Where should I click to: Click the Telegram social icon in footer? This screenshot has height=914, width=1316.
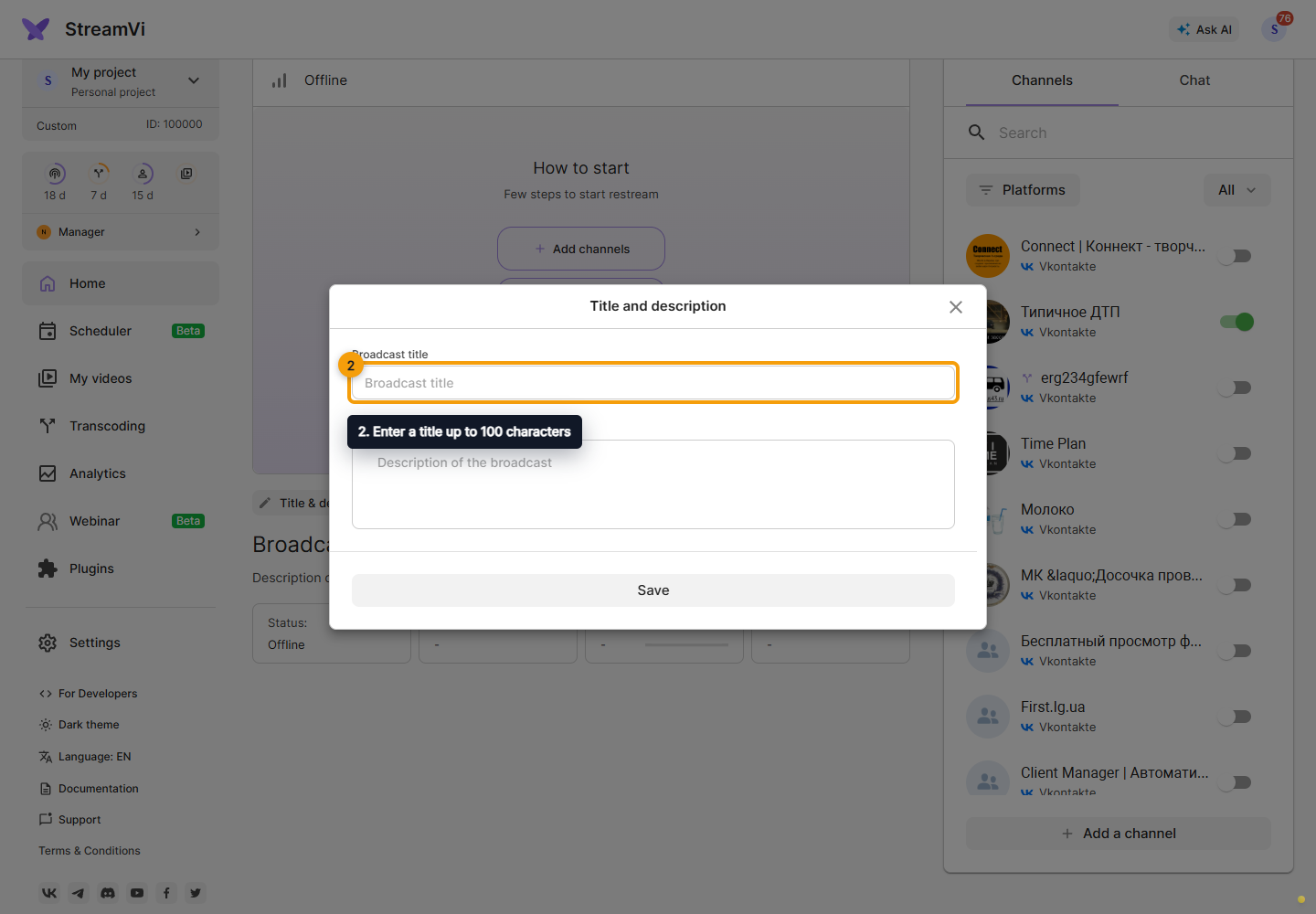click(79, 893)
